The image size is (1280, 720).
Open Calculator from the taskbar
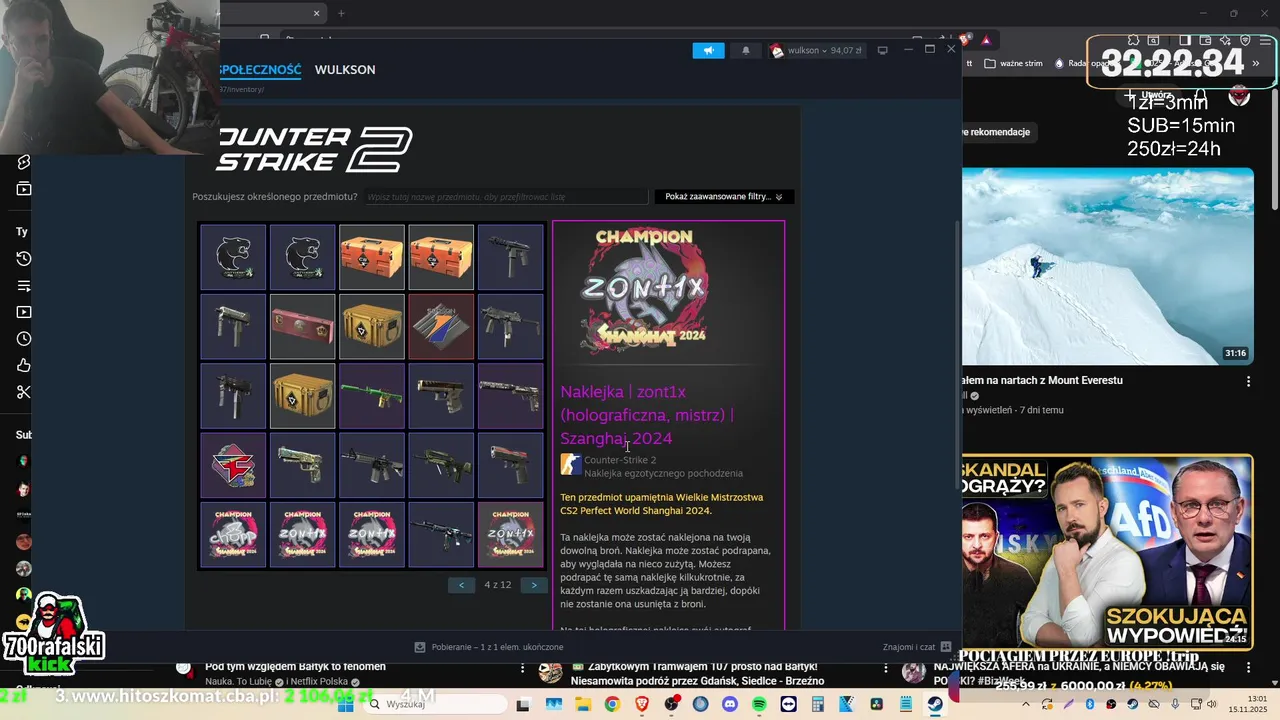(818, 705)
